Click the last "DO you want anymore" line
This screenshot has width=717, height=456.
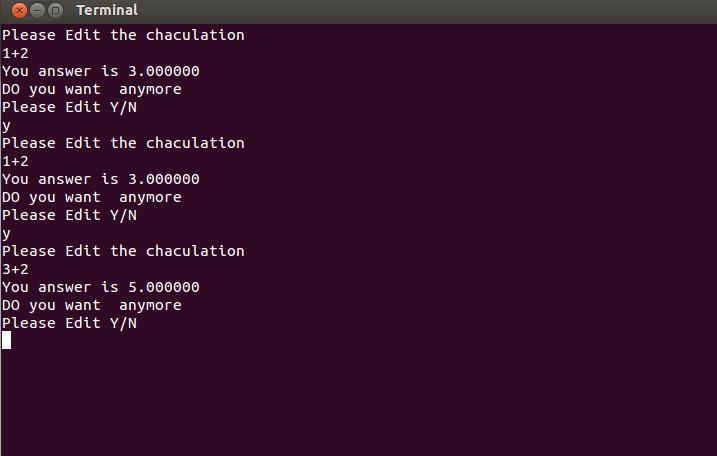[x=91, y=306]
